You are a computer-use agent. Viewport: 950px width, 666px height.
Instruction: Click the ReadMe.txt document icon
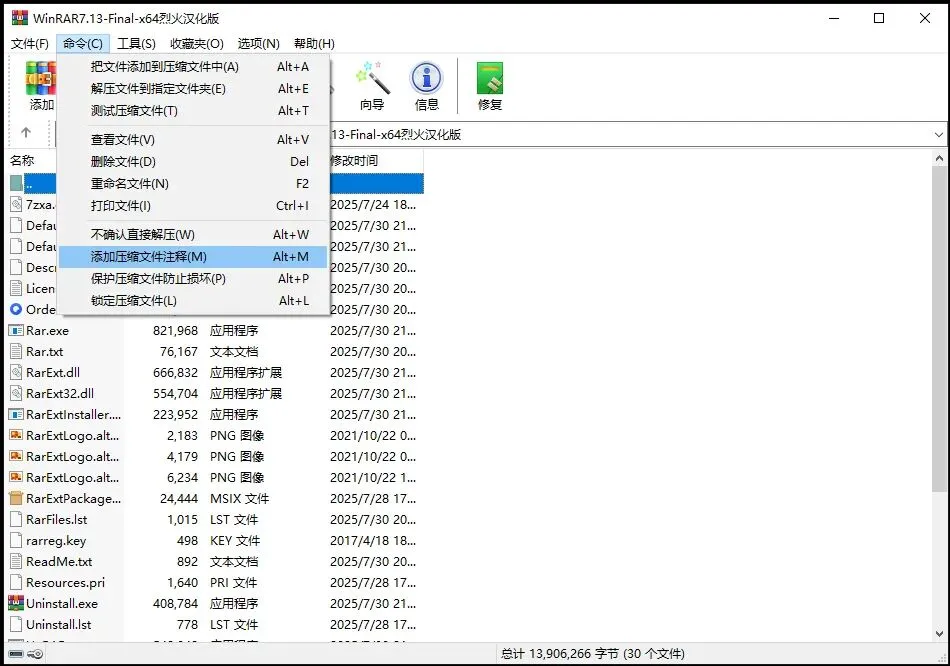click(x=16, y=561)
